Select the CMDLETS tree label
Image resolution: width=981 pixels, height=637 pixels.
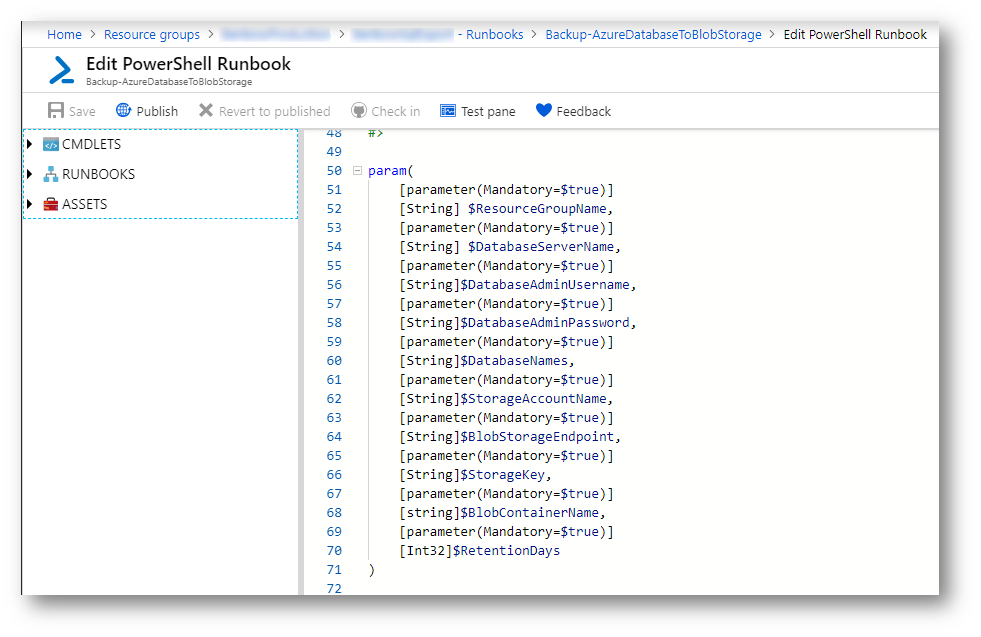[91, 145]
